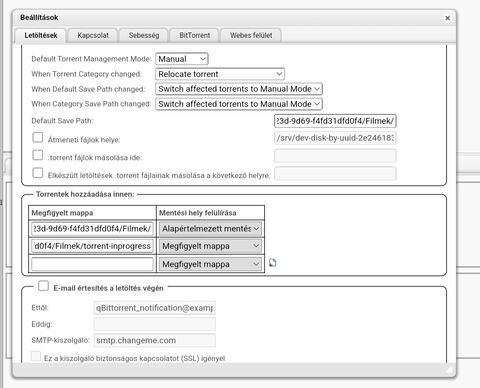Switch to the Kapcsolat tab
The image size is (480, 388).
click(93, 35)
